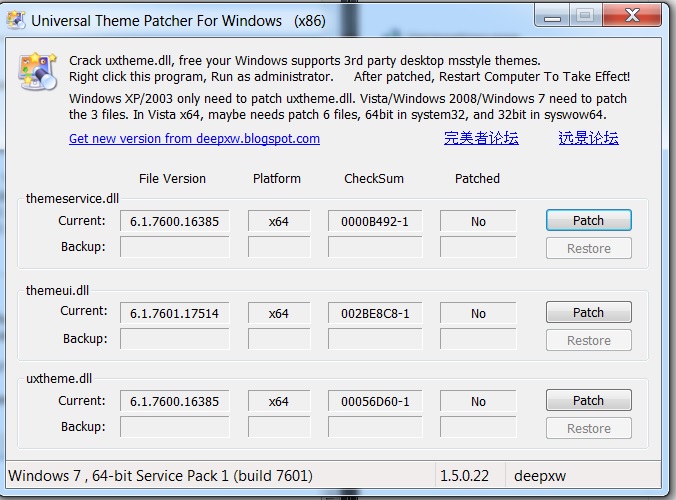Select the themeservice.dll current file version field
676x500 pixels.
tap(175, 221)
